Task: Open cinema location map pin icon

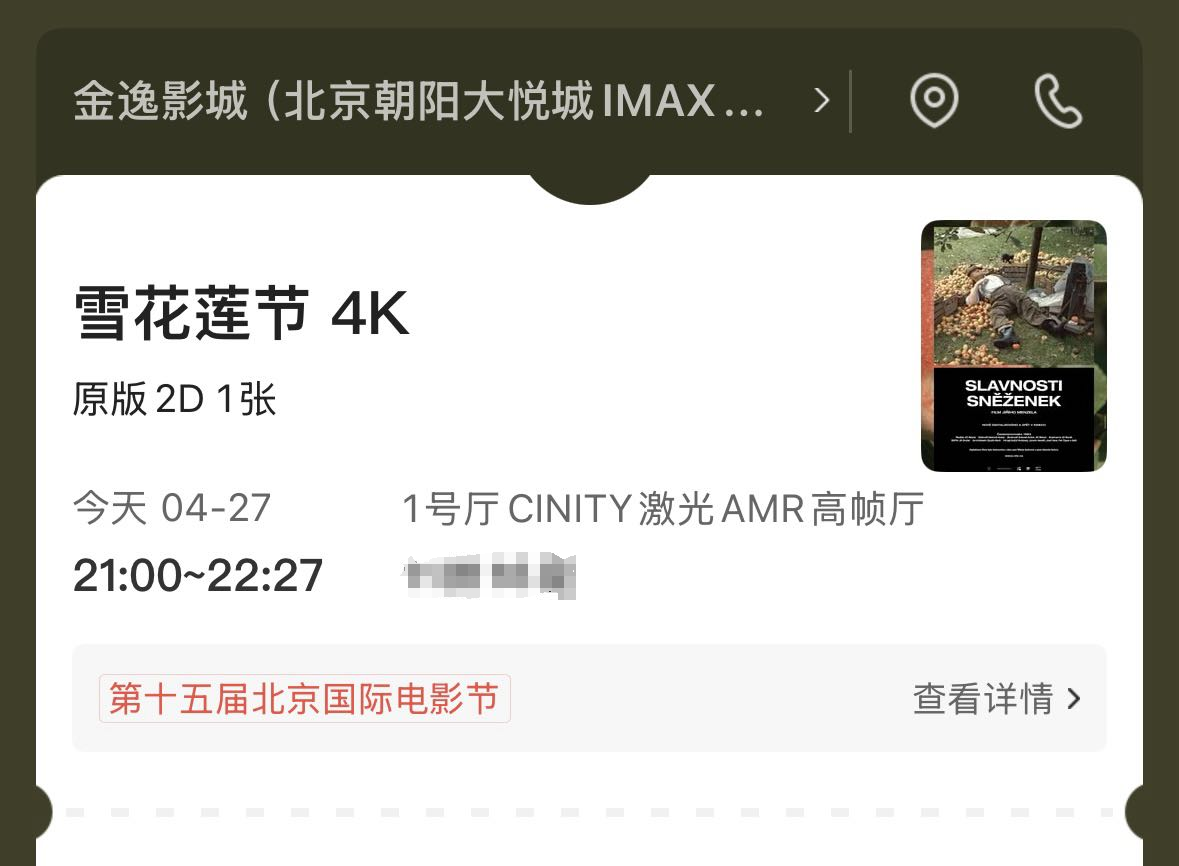Action: click(x=934, y=101)
